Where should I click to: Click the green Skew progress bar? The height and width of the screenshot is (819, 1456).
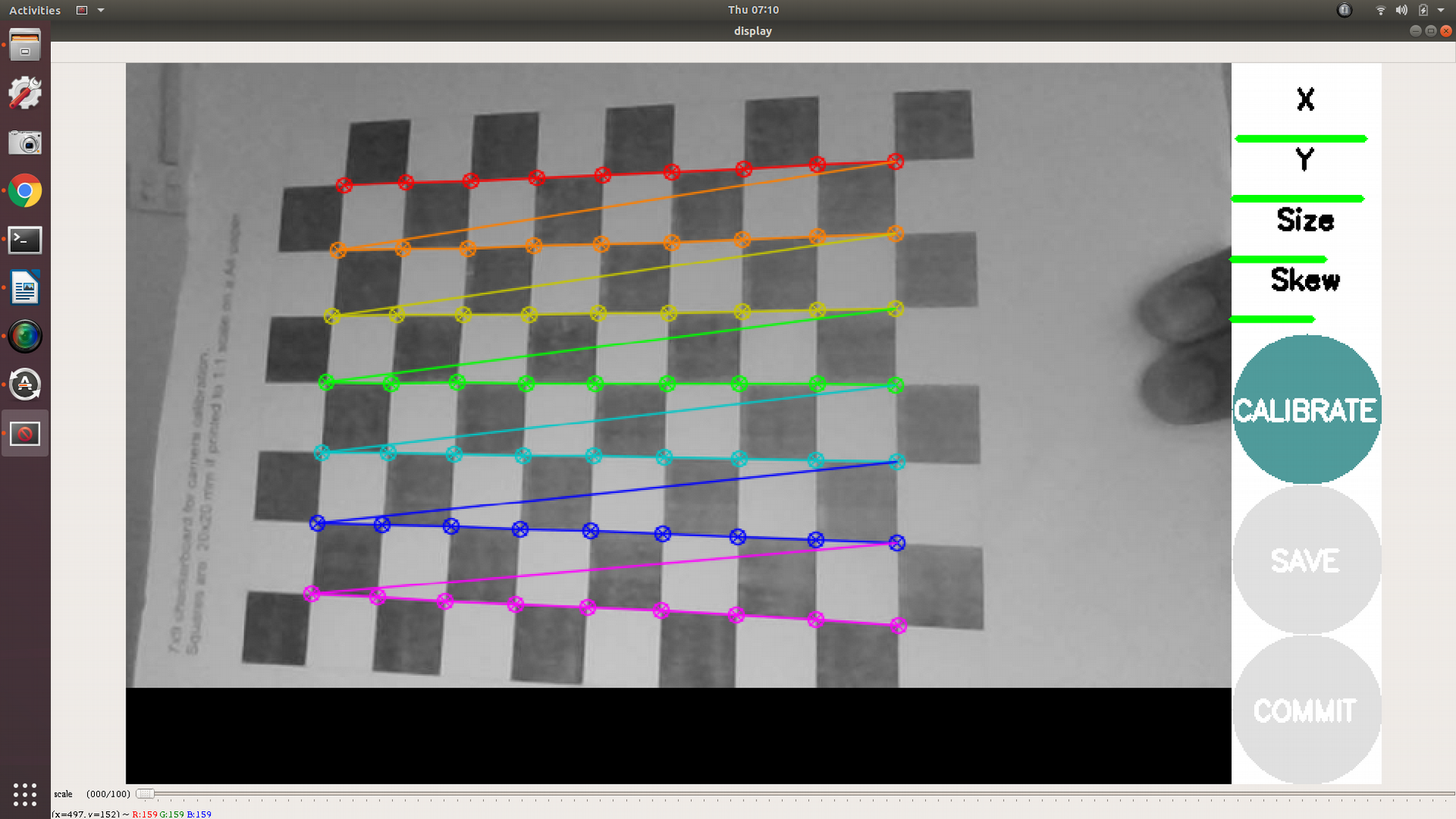pyautogui.click(x=1272, y=319)
